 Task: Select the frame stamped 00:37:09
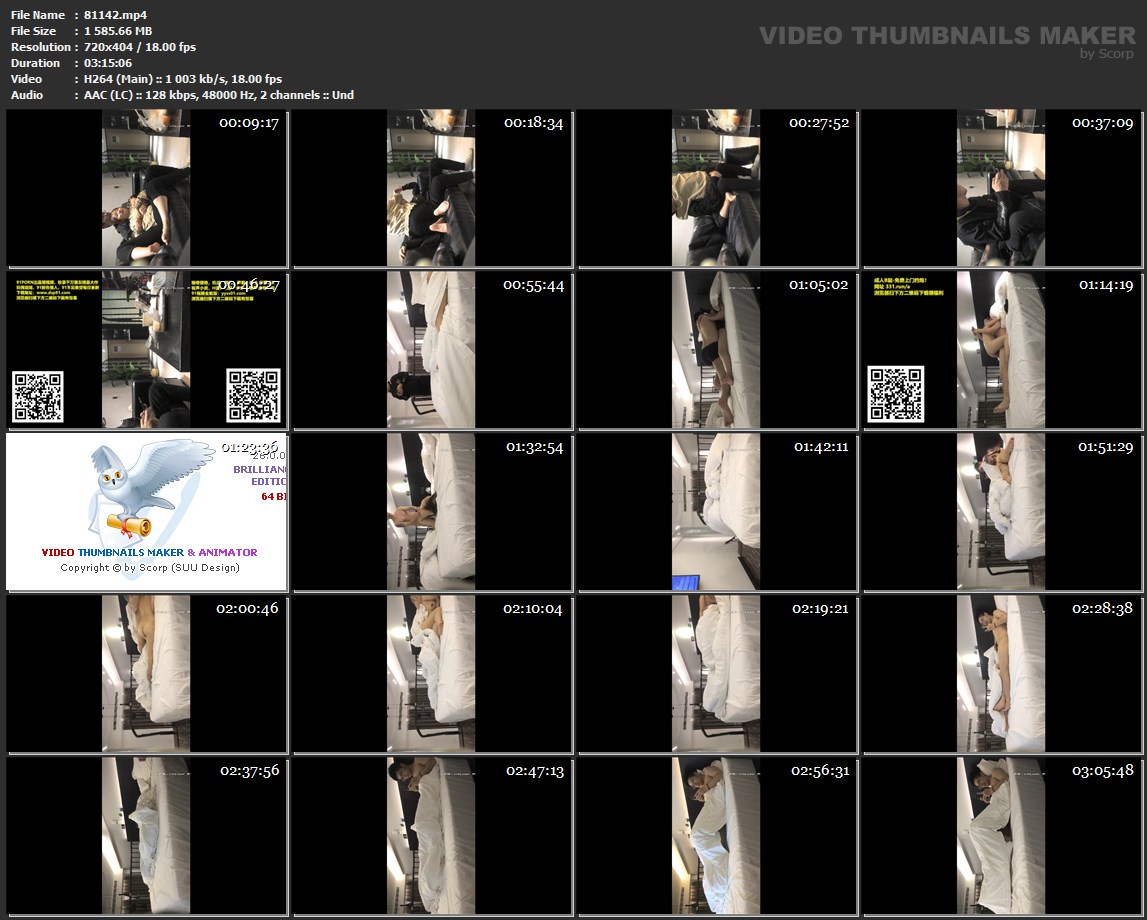point(1001,188)
